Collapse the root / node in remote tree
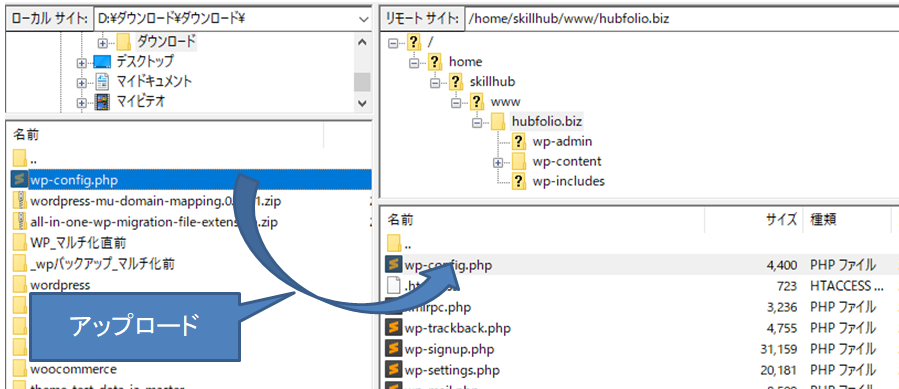 [x=393, y=42]
